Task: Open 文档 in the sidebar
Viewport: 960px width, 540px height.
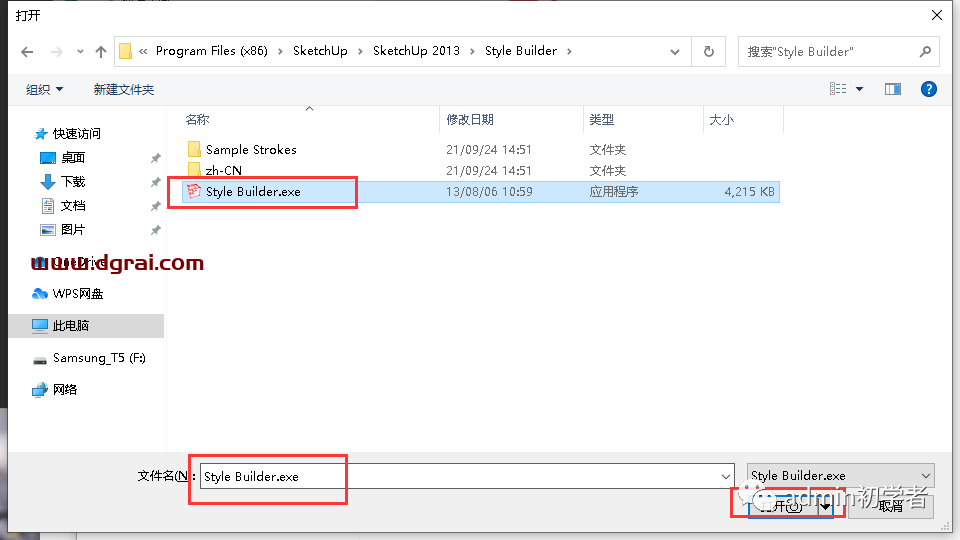Action: click(73, 206)
